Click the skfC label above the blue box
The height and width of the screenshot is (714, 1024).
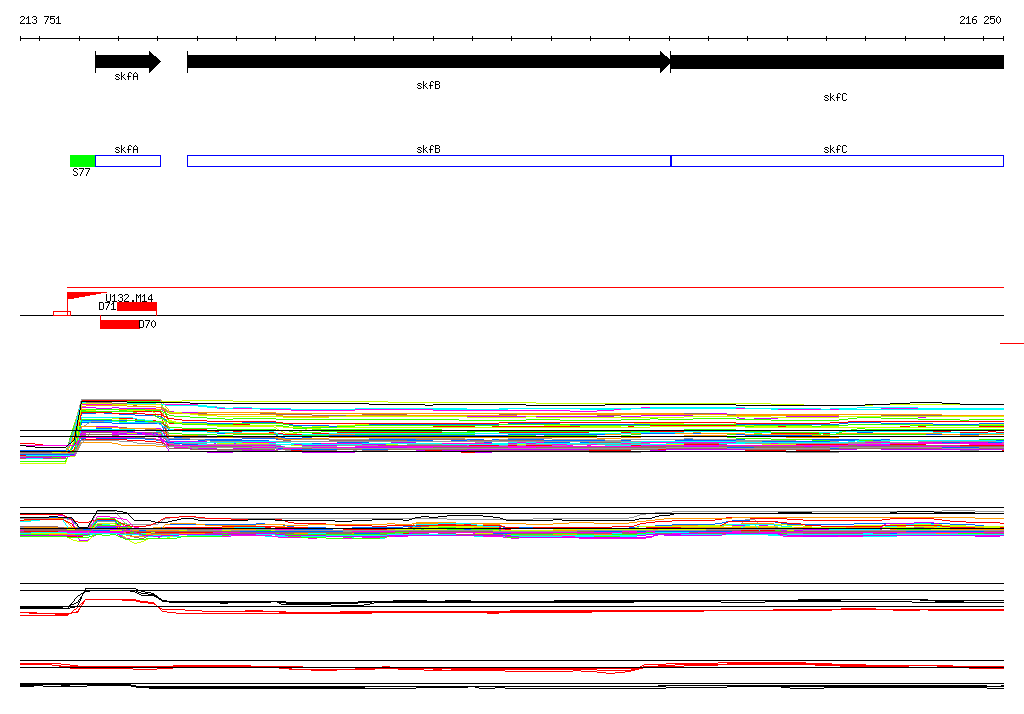(x=835, y=150)
